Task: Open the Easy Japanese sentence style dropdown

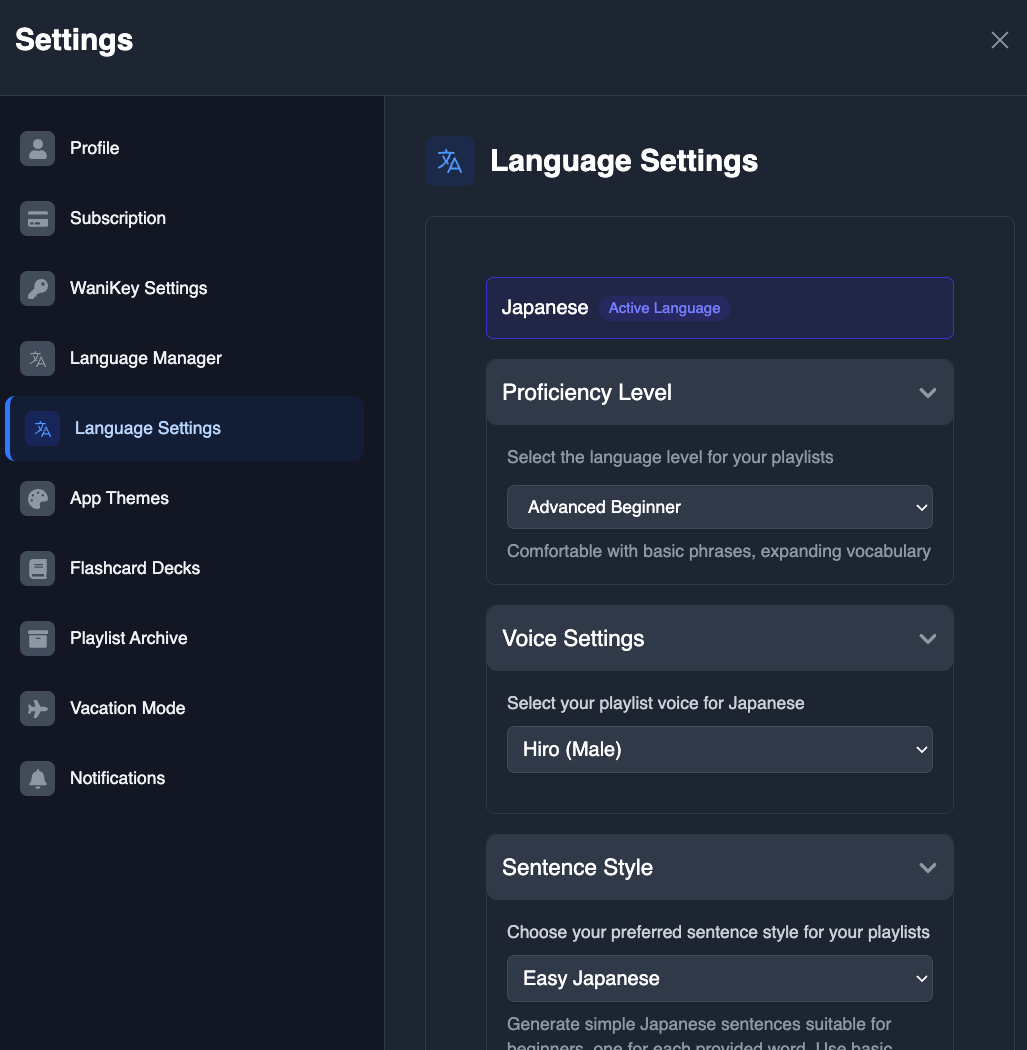Action: pyautogui.click(x=719, y=978)
